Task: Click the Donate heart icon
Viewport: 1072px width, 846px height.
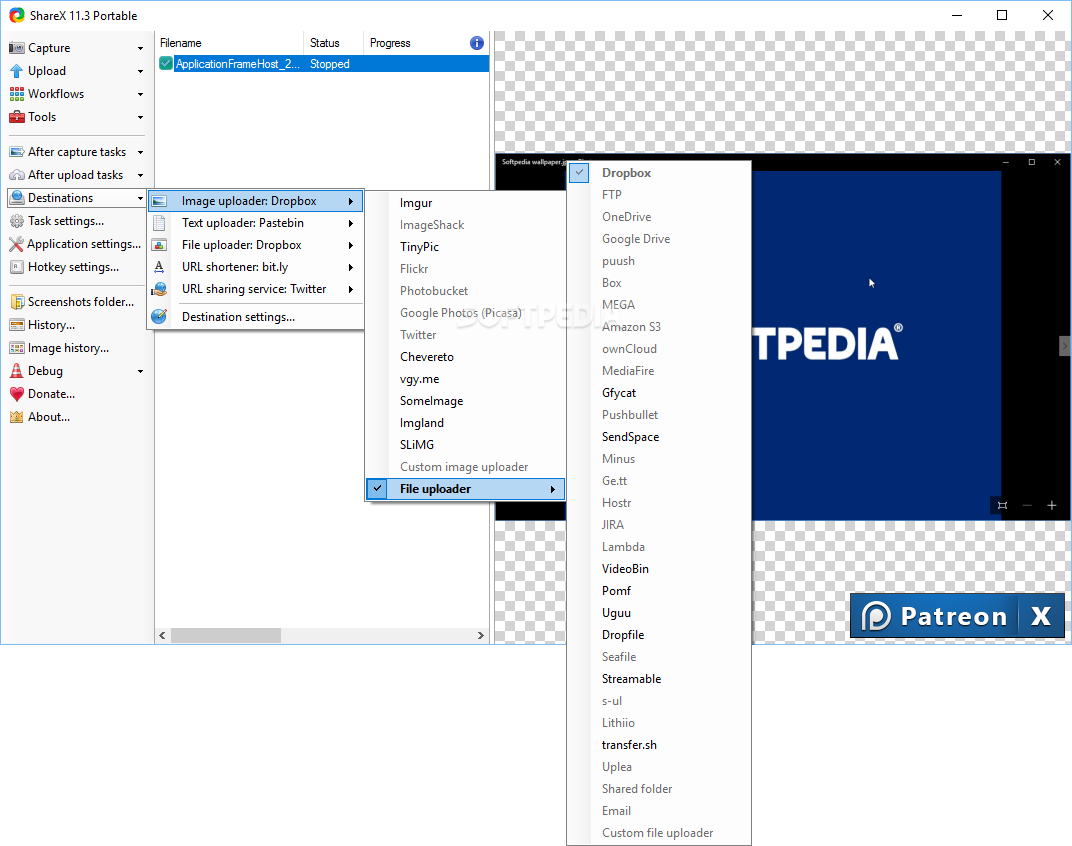Action: click(x=16, y=394)
